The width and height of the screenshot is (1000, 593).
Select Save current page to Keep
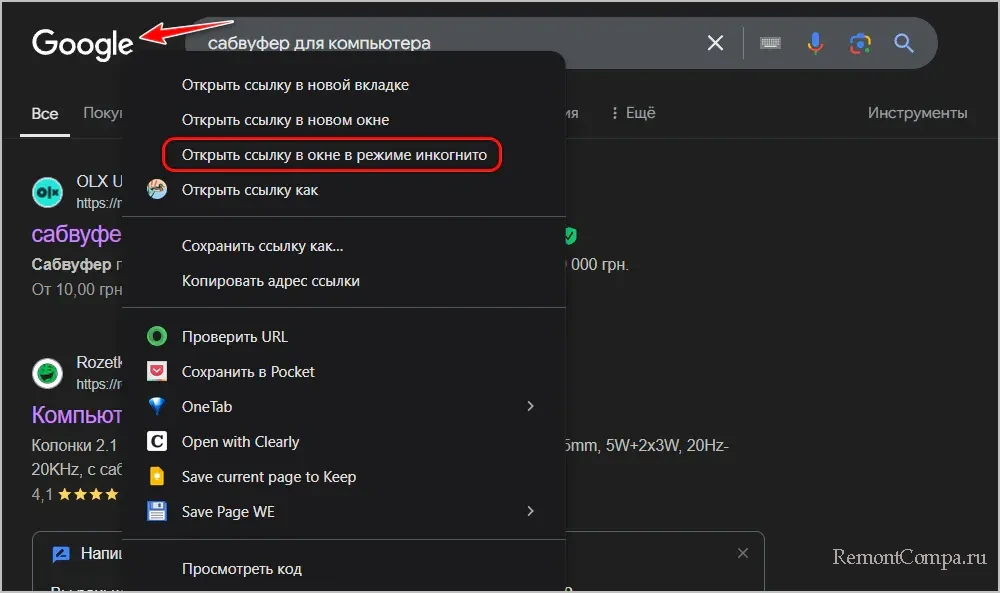268,477
